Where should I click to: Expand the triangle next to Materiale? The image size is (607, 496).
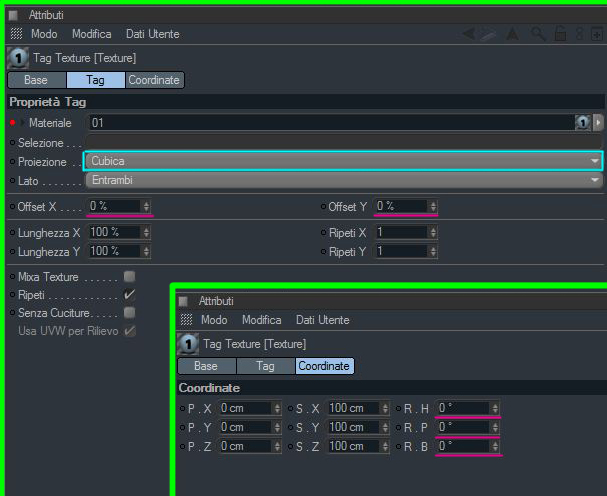(22, 123)
